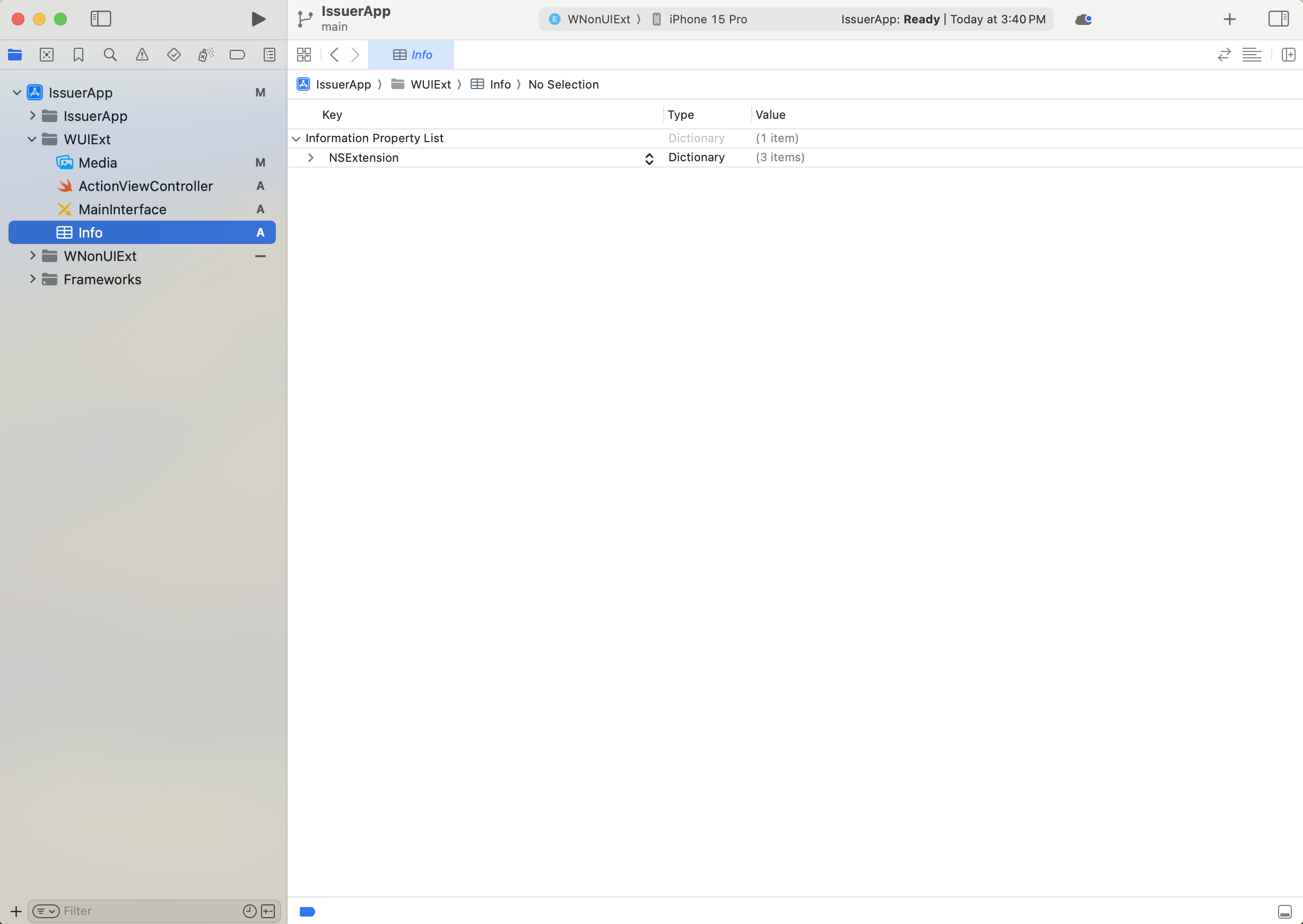Click the (3 items) value cell
Screen dimensions: 1303x924
click(779, 157)
